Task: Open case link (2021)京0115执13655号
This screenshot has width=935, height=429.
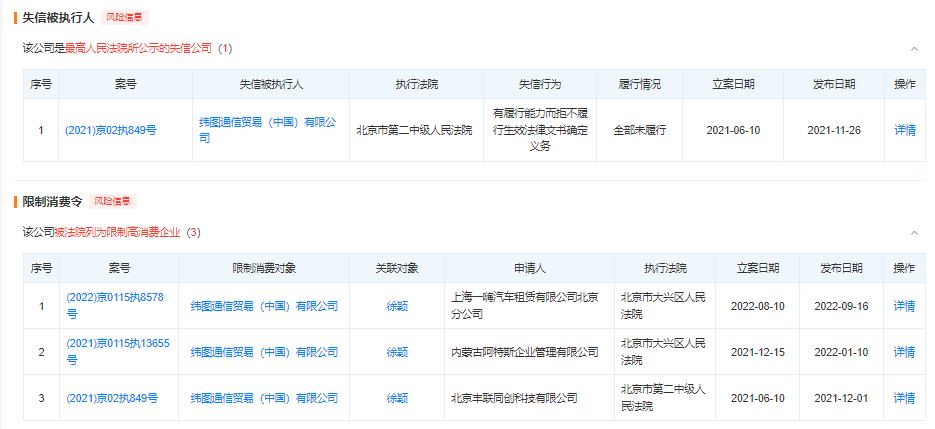Action: point(117,352)
